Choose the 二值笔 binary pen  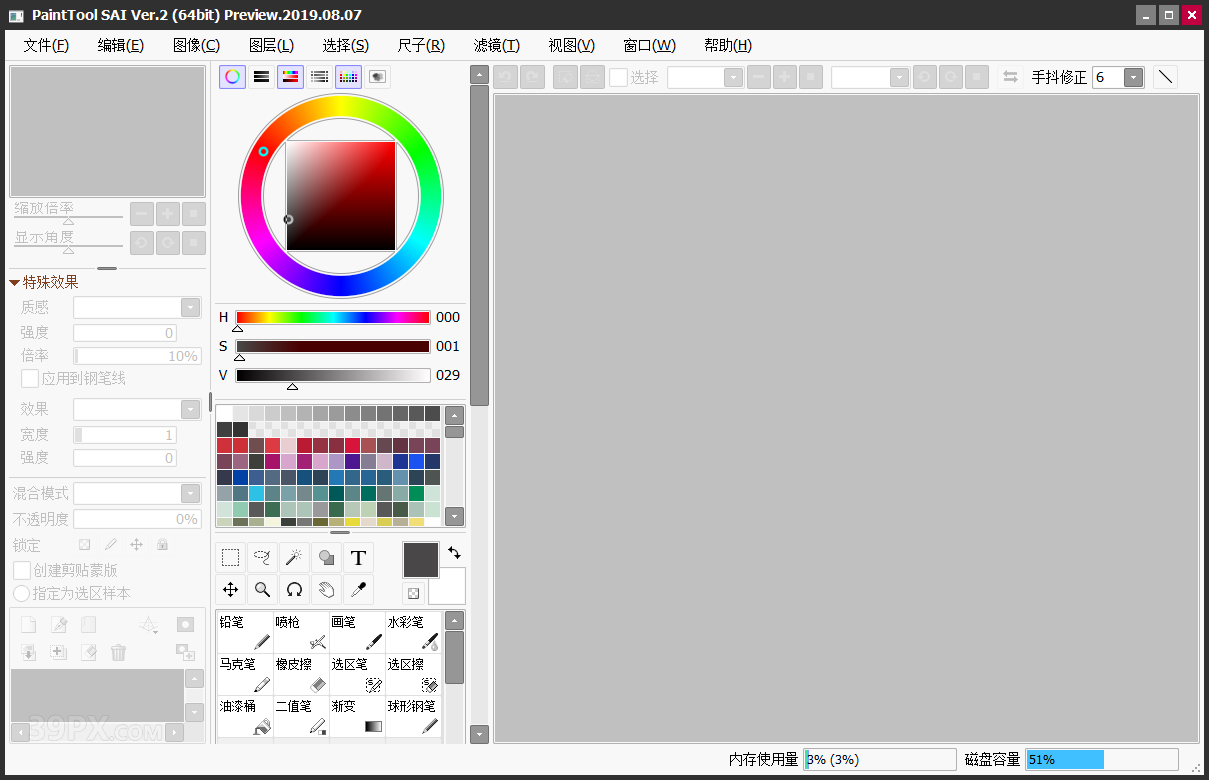[301, 717]
